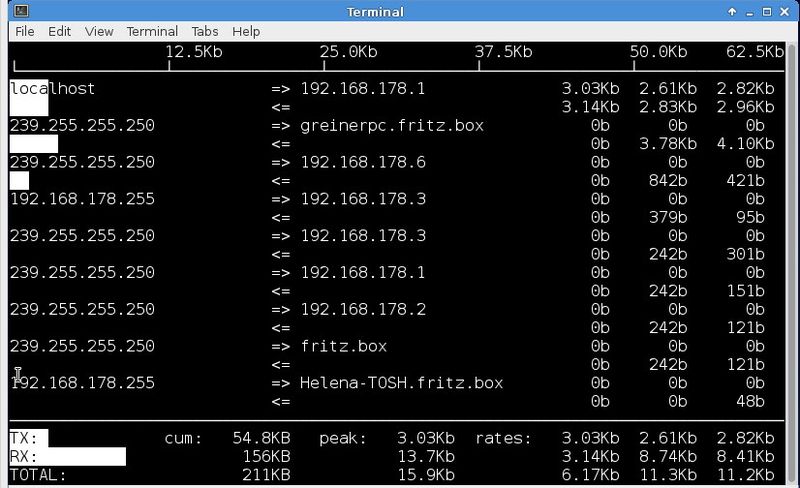Open the Edit menu
The height and width of the screenshot is (488, 800).
(59, 32)
